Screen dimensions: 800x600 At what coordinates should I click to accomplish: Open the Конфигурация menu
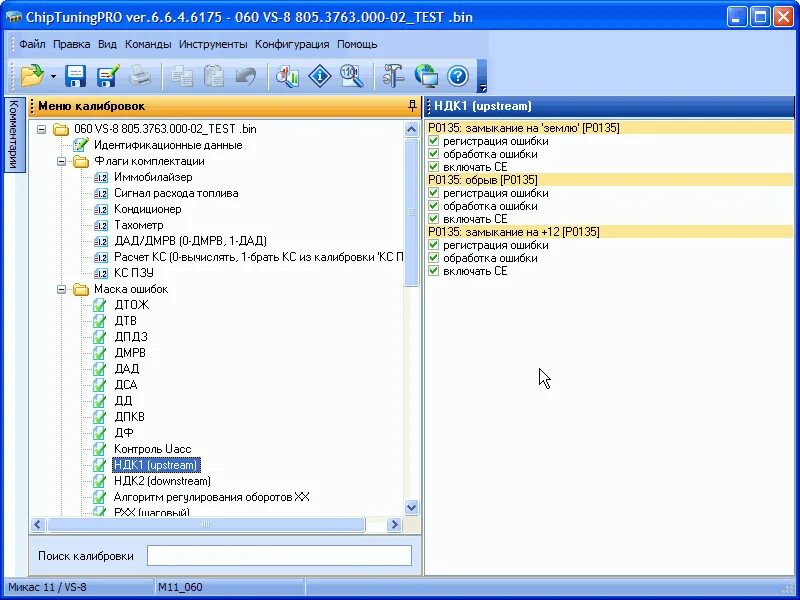pyautogui.click(x=292, y=44)
